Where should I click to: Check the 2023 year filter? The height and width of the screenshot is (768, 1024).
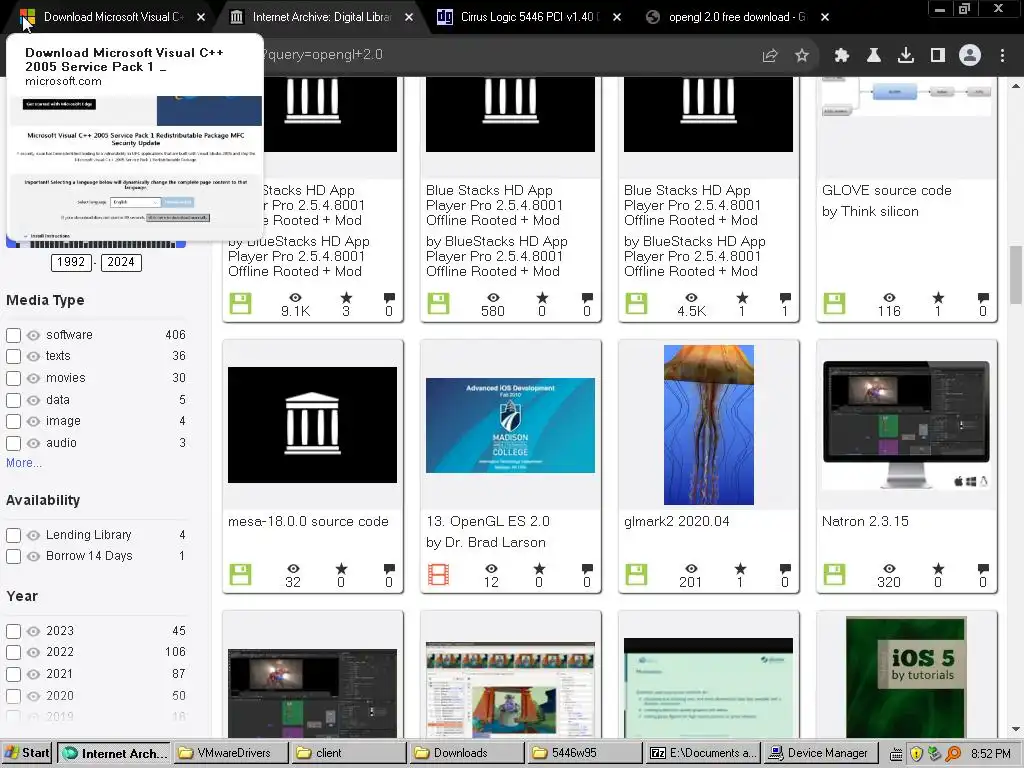pyautogui.click(x=14, y=632)
